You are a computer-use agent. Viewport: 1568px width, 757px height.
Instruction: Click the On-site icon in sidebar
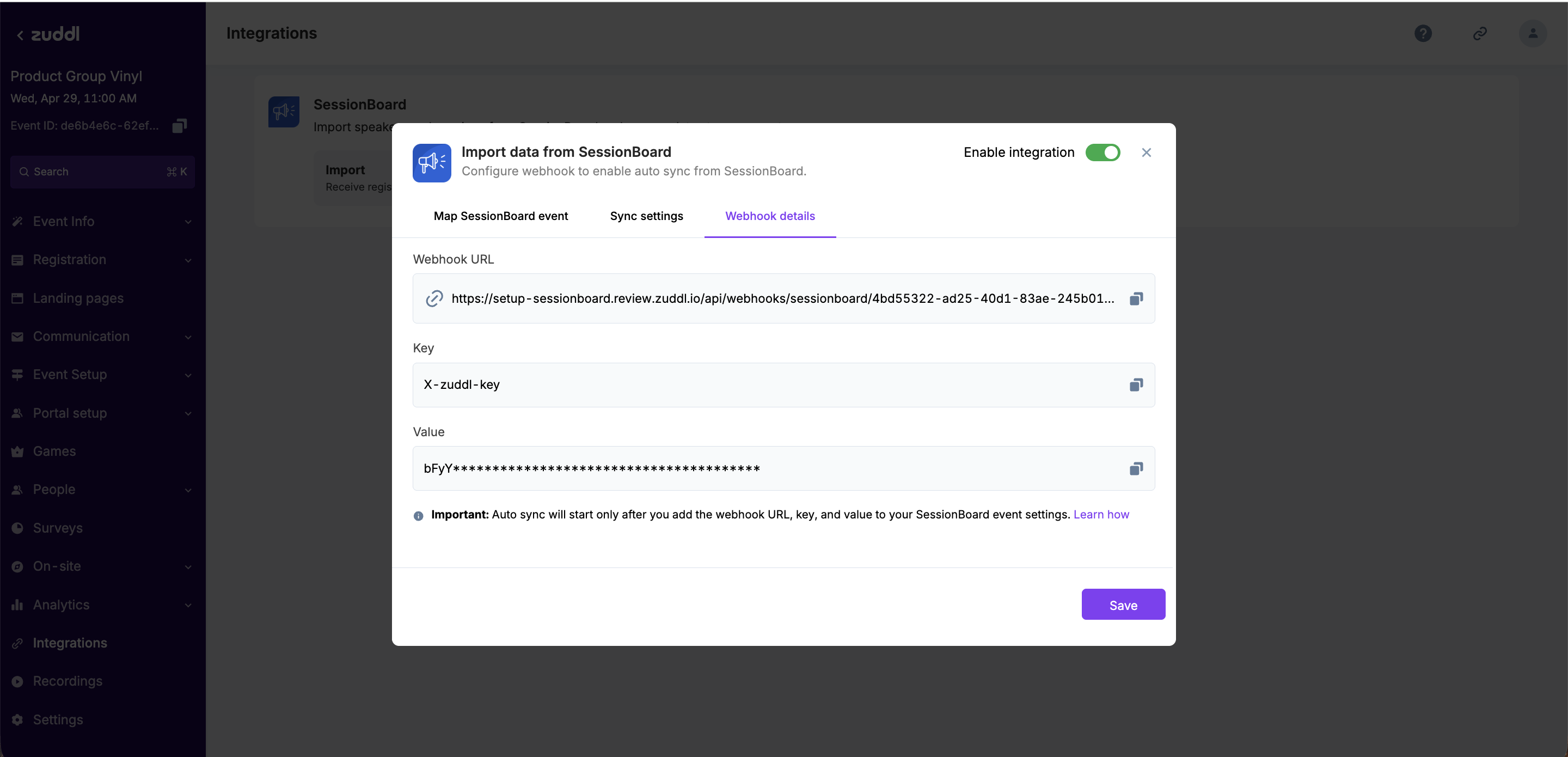[x=17, y=566]
